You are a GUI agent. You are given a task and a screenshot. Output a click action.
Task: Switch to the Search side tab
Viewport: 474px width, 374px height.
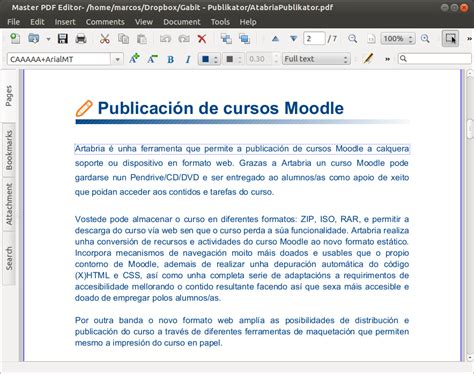(x=9, y=258)
